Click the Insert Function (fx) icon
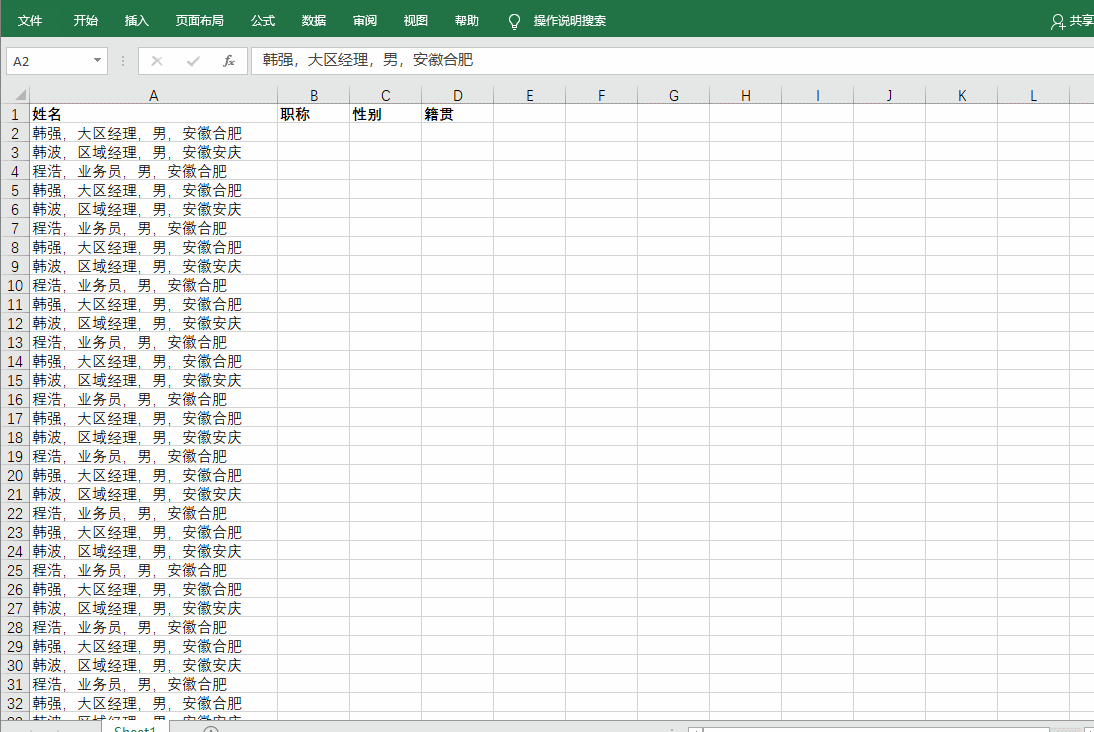This screenshot has width=1094, height=732. tap(228, 60)
